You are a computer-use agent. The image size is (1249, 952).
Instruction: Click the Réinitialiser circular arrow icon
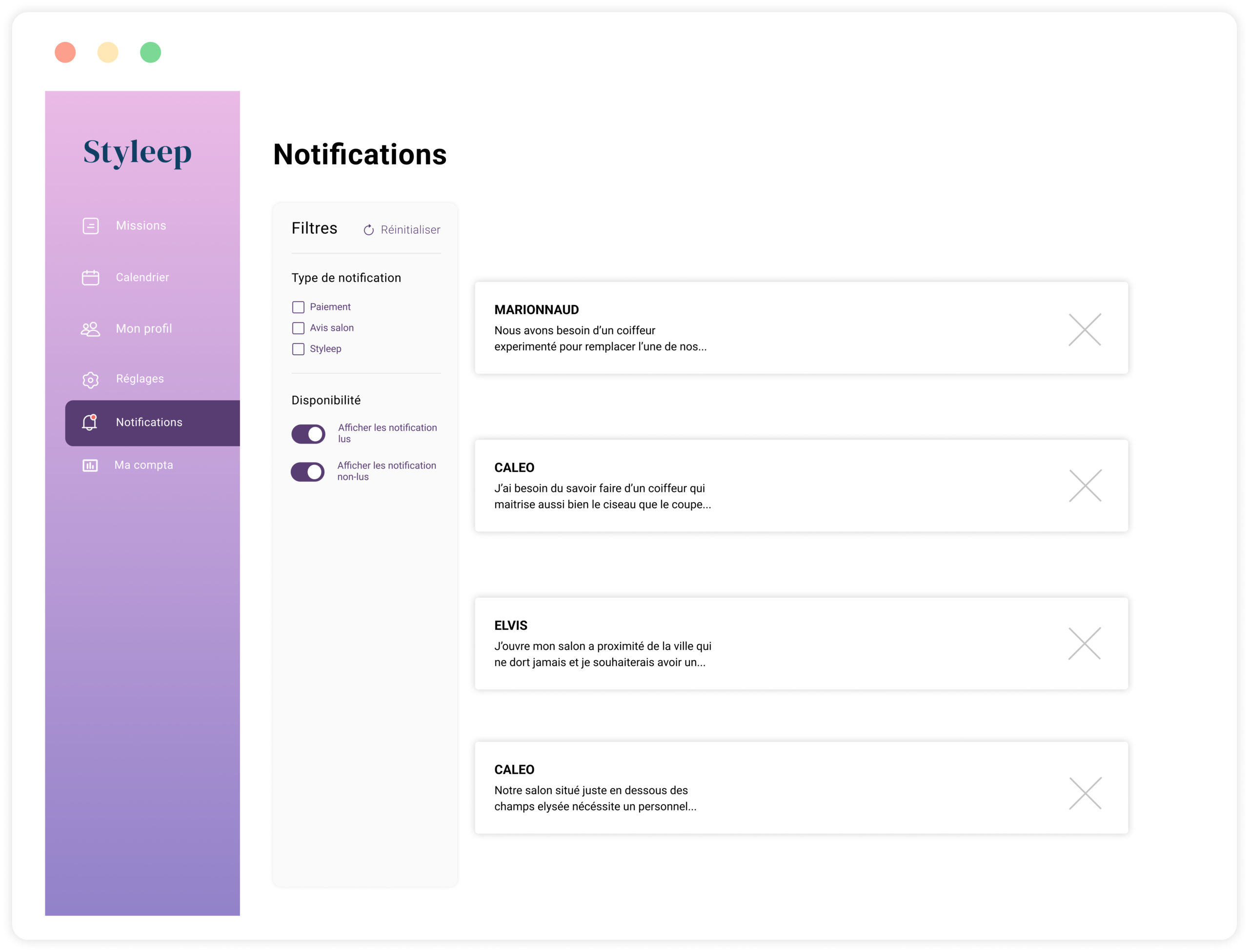[369, 230]
